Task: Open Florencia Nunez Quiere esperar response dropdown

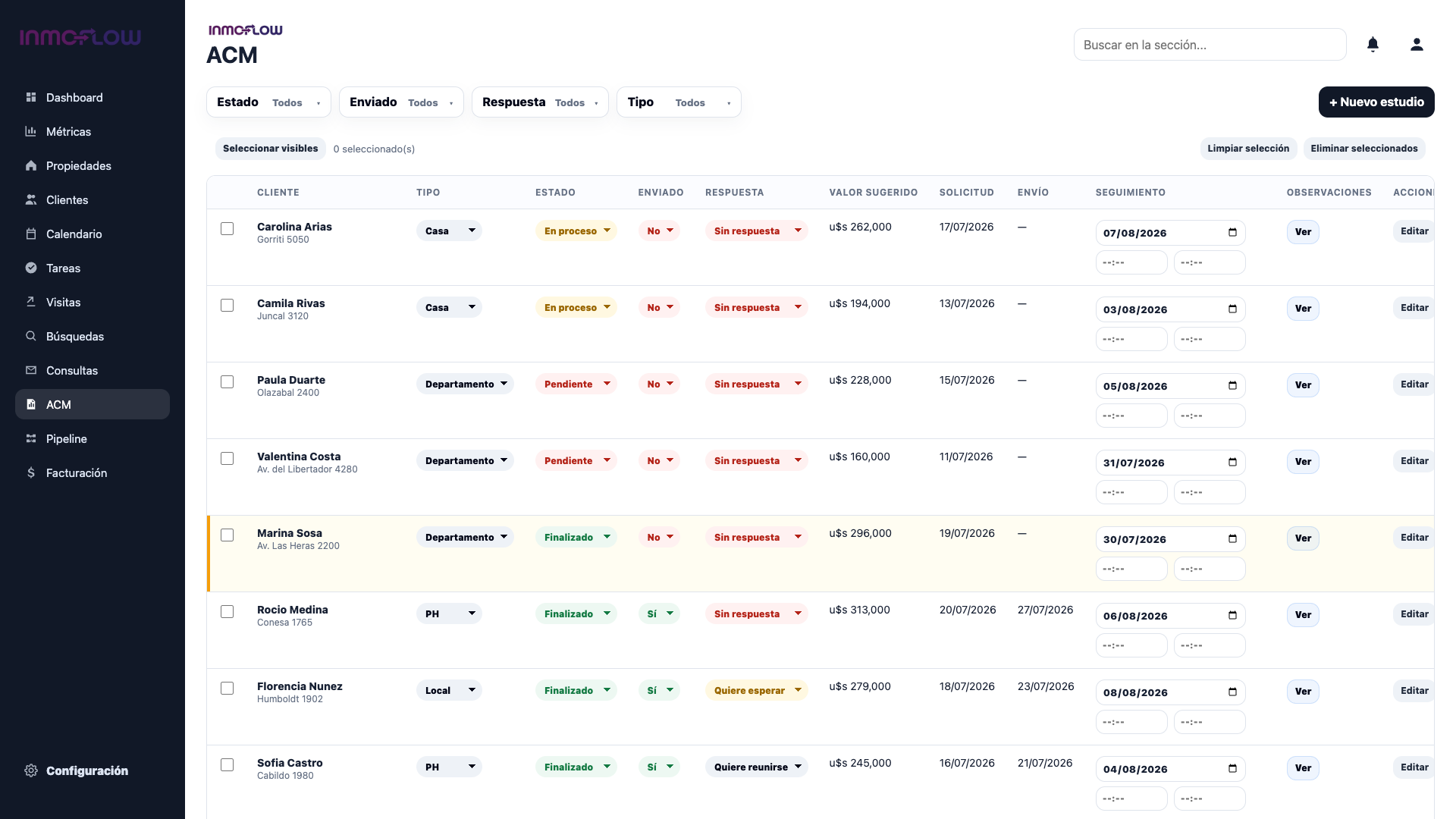Action: (757, 690)
